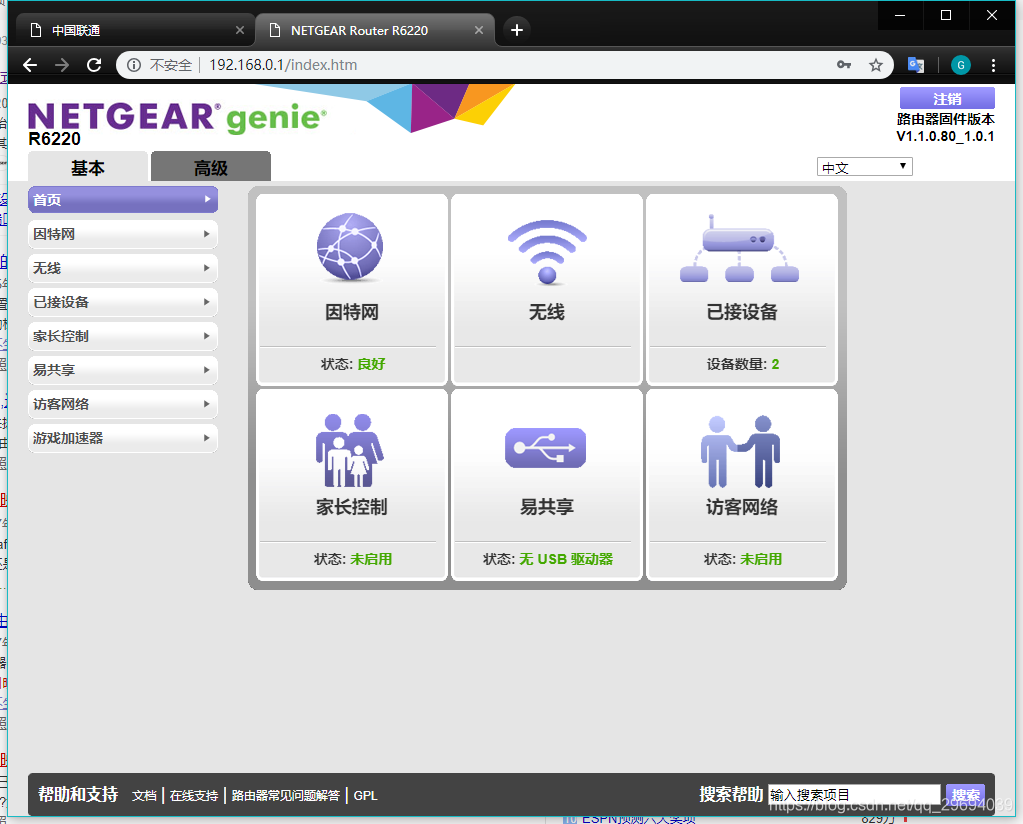Click the 搜索 help search button
Image resolution: width=1023 pixels, height=824 pixels.
click(966, 795)
